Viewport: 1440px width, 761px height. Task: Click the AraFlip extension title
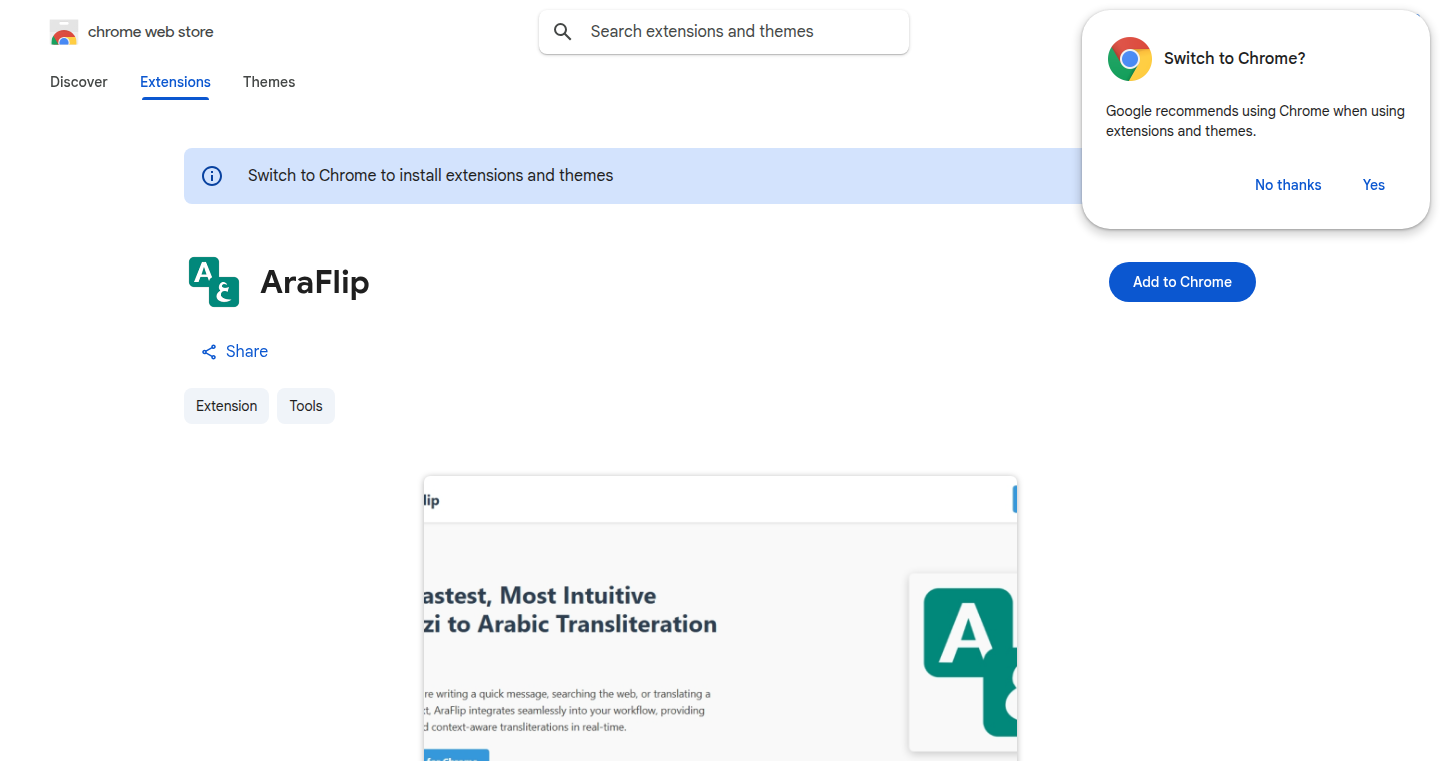(x=315, y=283)
